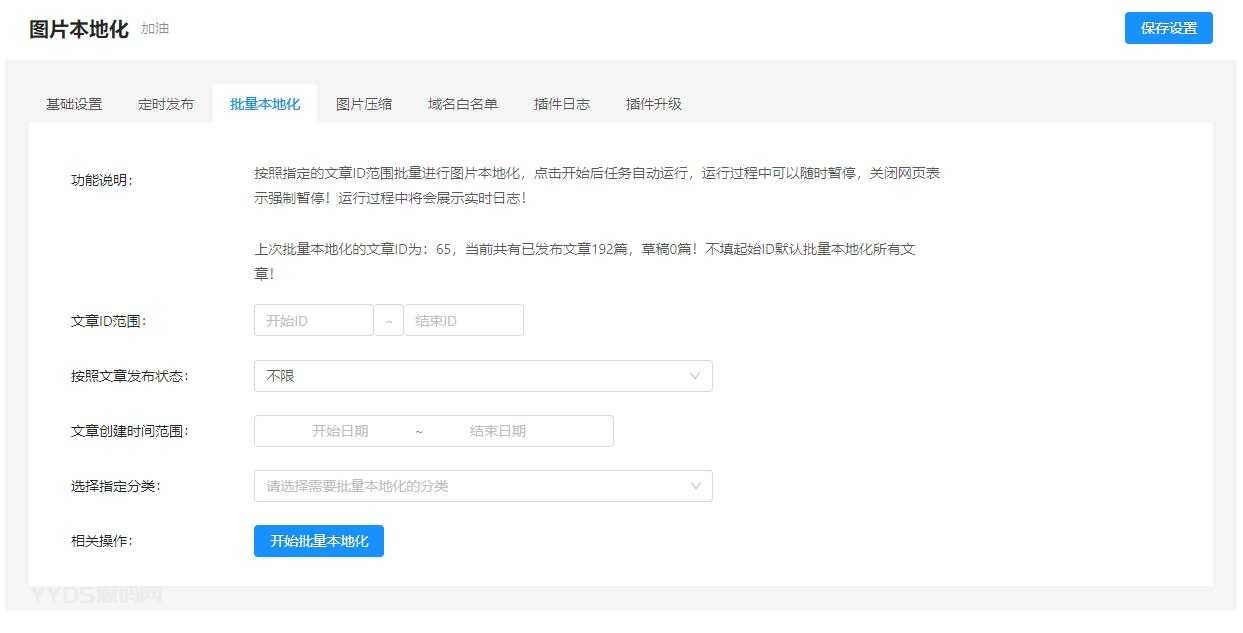Open the 插件升级 tab

tap(651, 102)
